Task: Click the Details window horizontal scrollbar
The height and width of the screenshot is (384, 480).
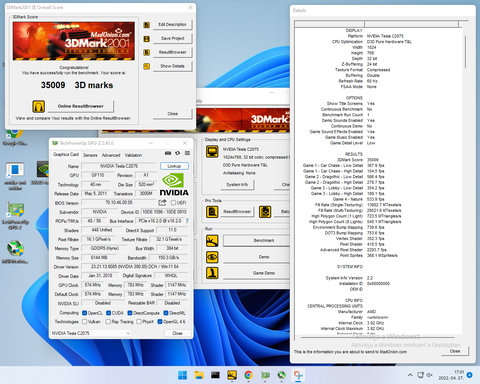Action: (x=378, y=338)
